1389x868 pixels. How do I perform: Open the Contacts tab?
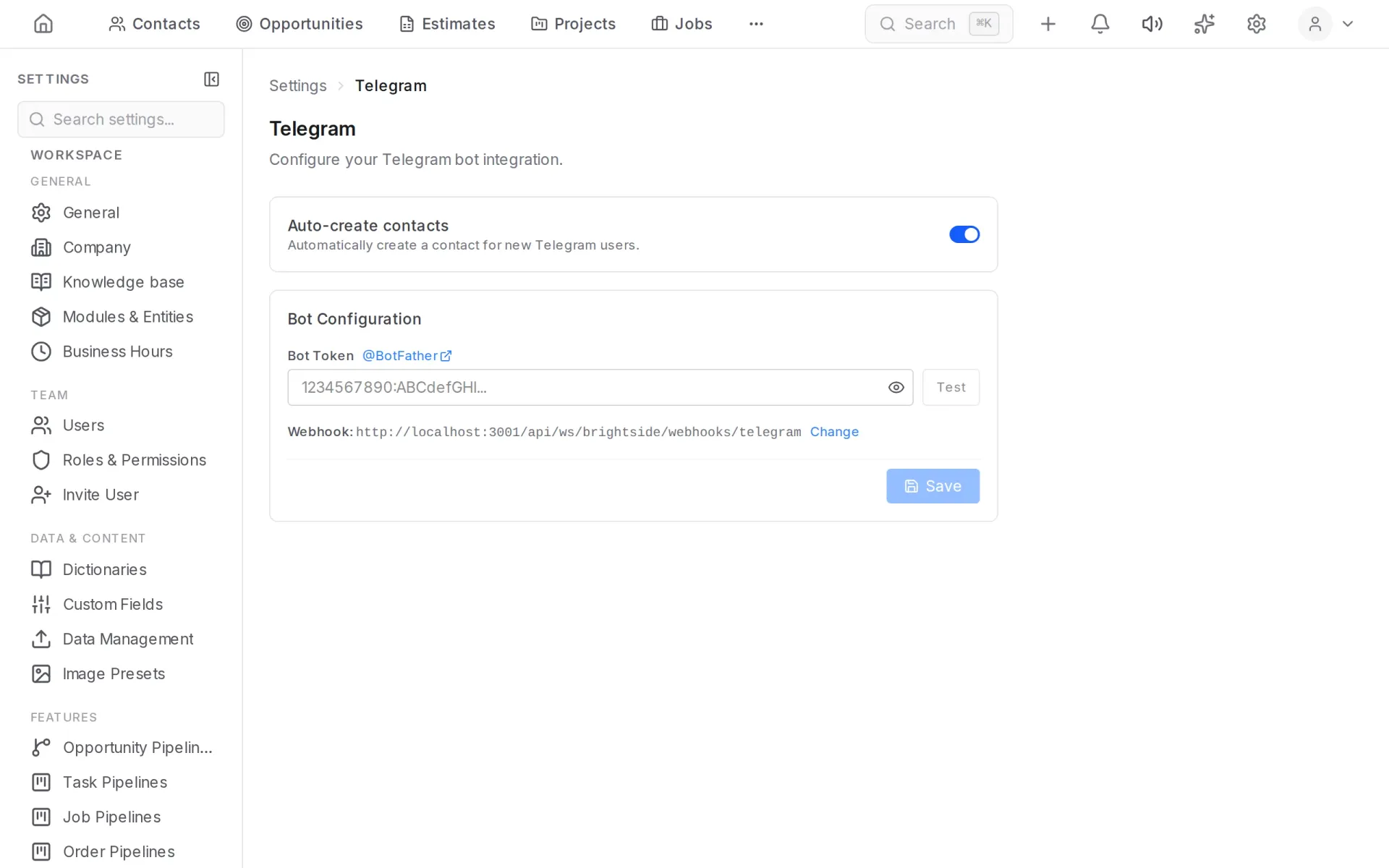[x=154, y=24]
